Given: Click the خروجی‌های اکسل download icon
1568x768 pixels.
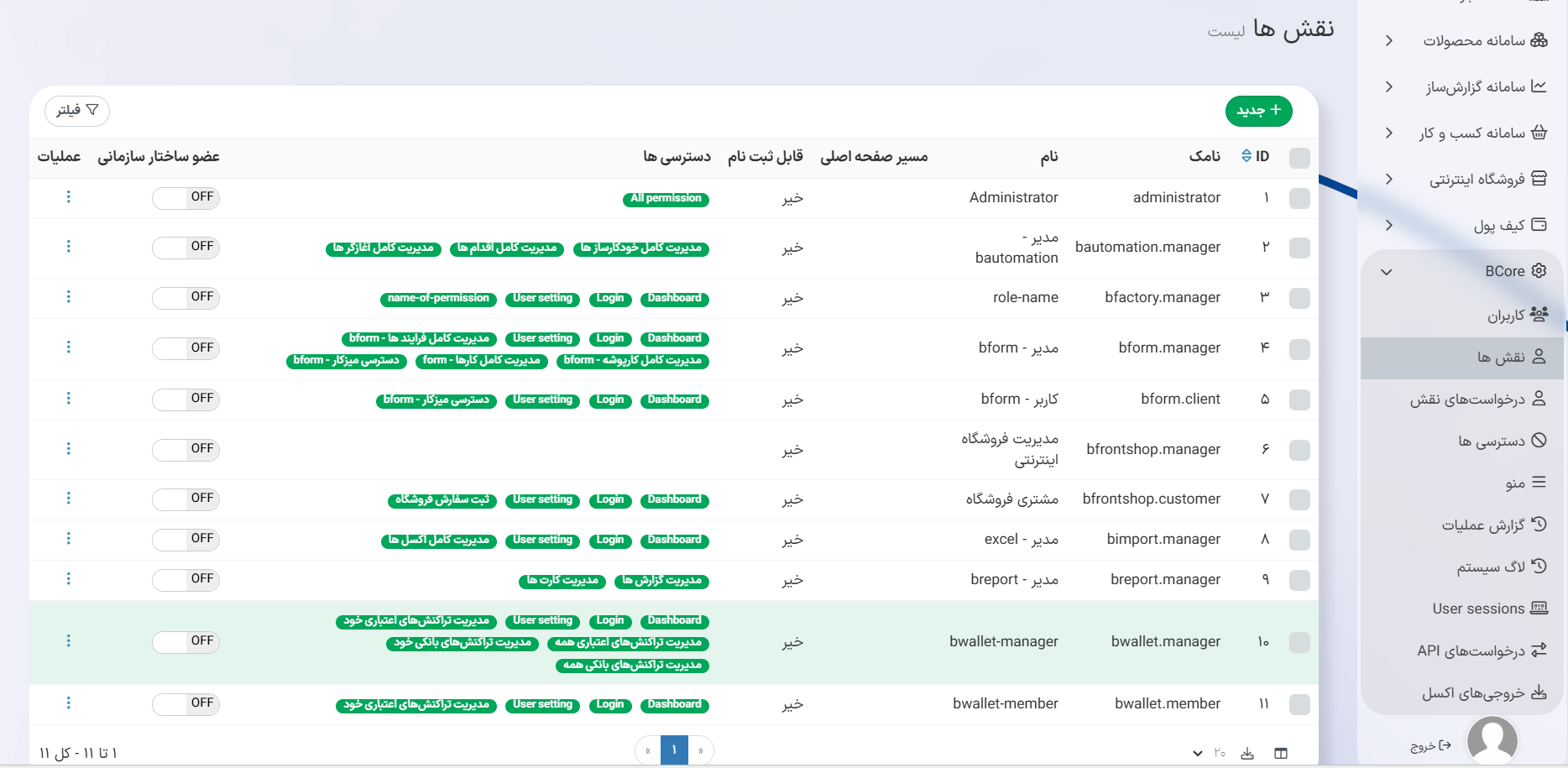Looking at the screenshot, I should click(x=1539, y=692).
